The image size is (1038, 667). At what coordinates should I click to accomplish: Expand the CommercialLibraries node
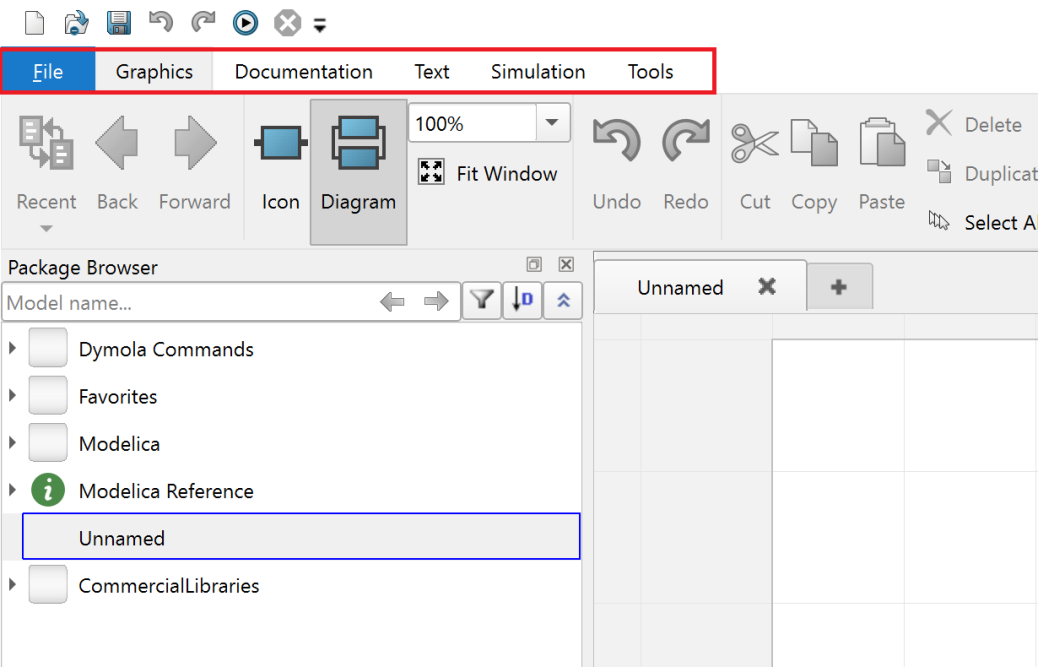(13, 585)
